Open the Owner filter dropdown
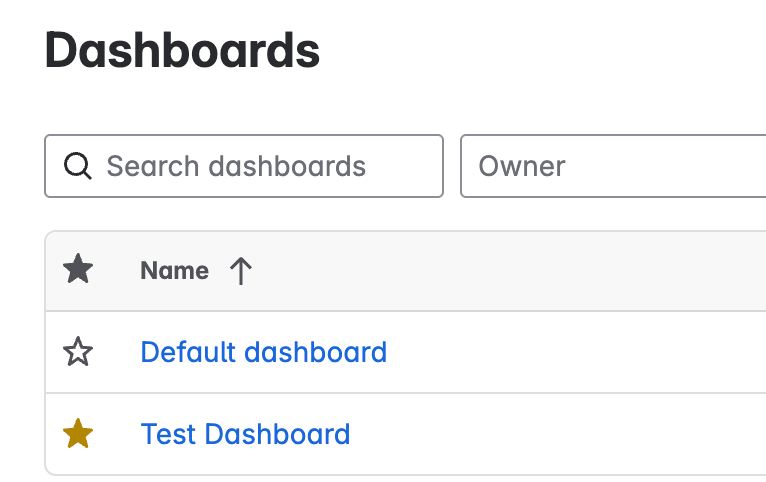 [x=613, y=166]
